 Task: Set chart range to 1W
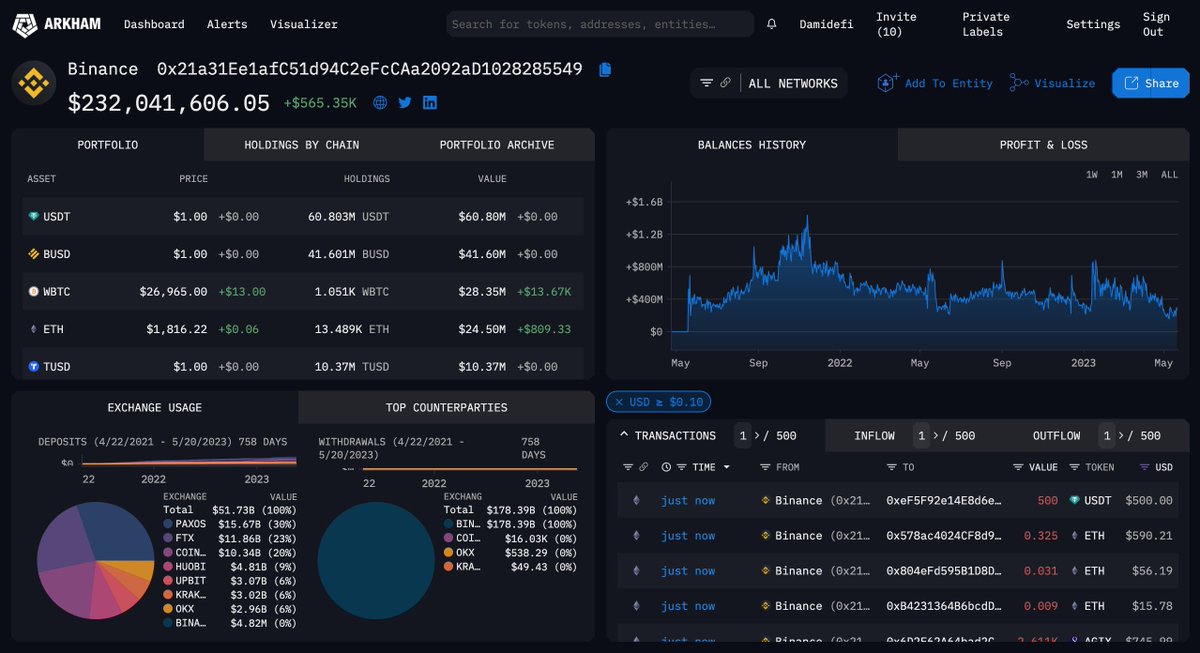point(1092,174)
